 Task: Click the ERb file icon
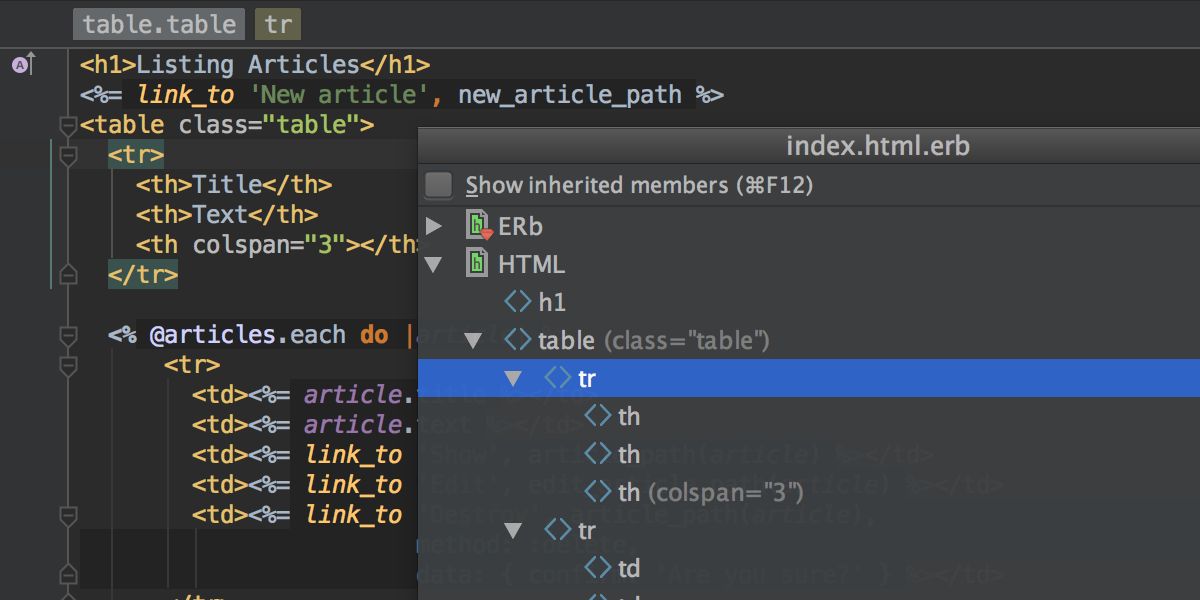pos(479,226)
